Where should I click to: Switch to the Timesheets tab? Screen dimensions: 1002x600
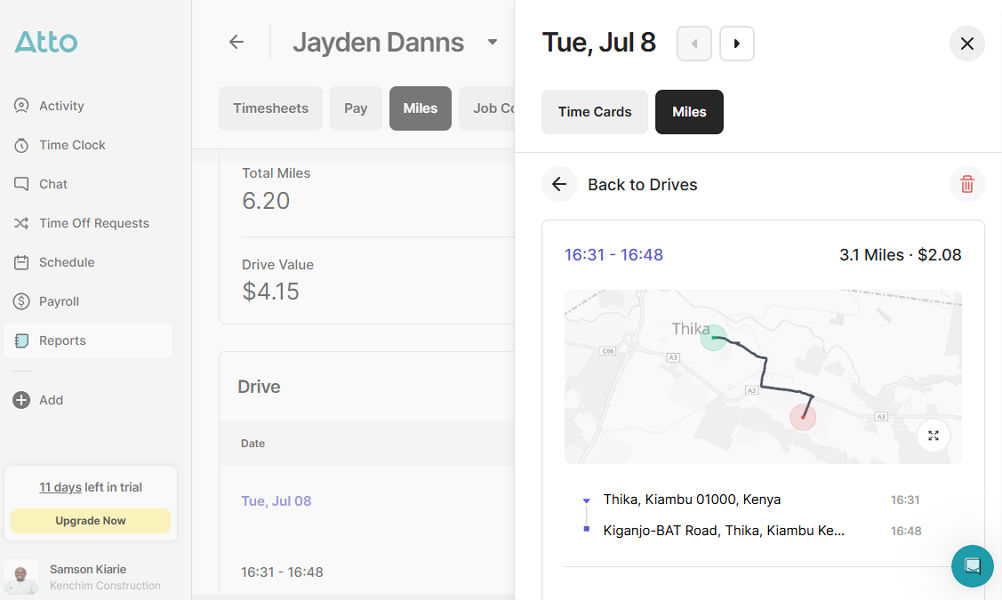pyautogui.click(x=270, y=108)
